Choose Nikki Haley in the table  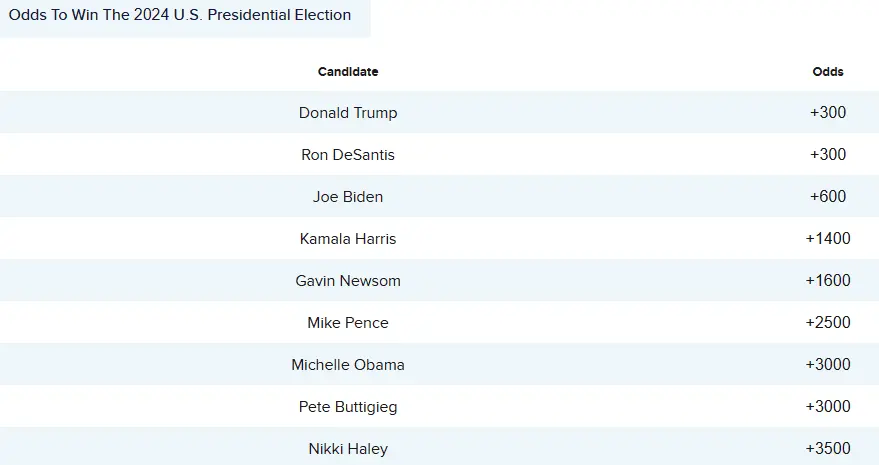coord(348,449)
